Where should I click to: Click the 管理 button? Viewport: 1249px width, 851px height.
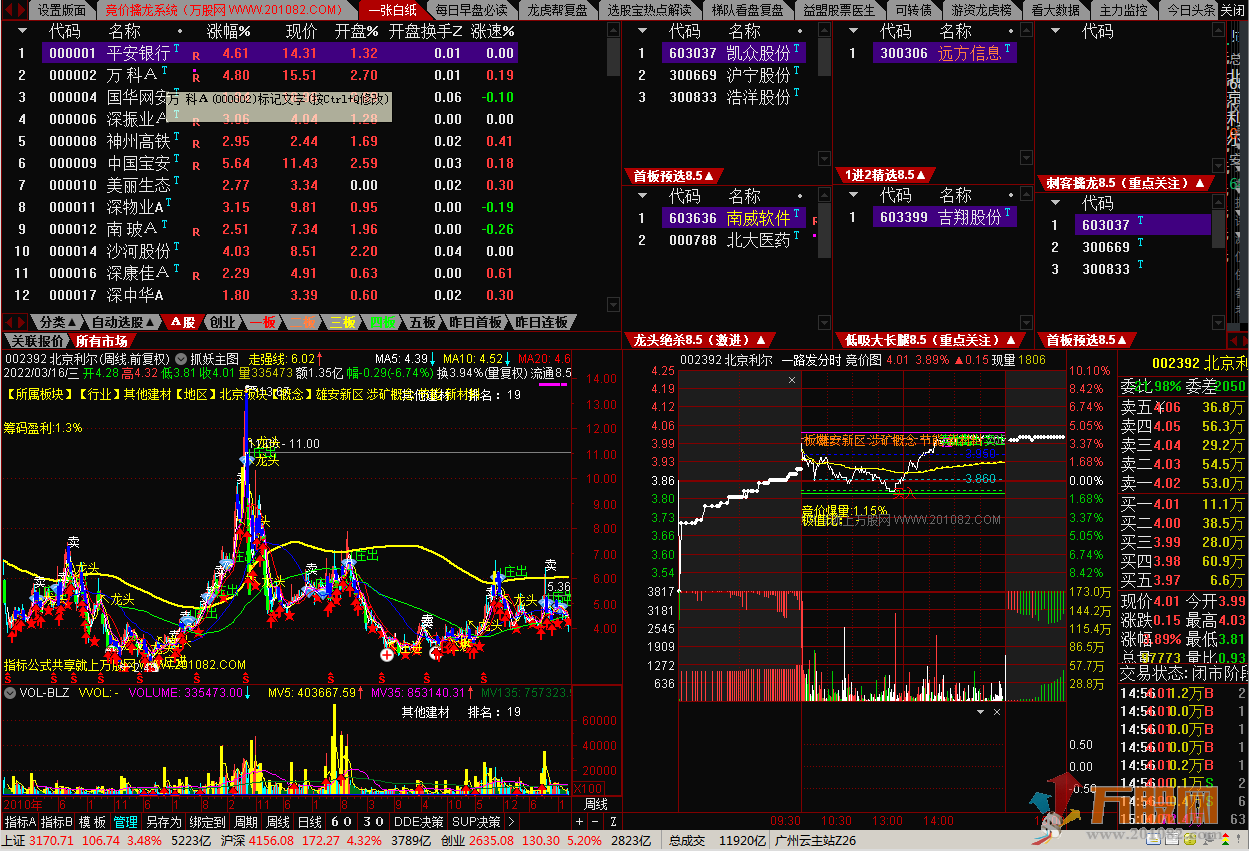[x=126, y=821]
